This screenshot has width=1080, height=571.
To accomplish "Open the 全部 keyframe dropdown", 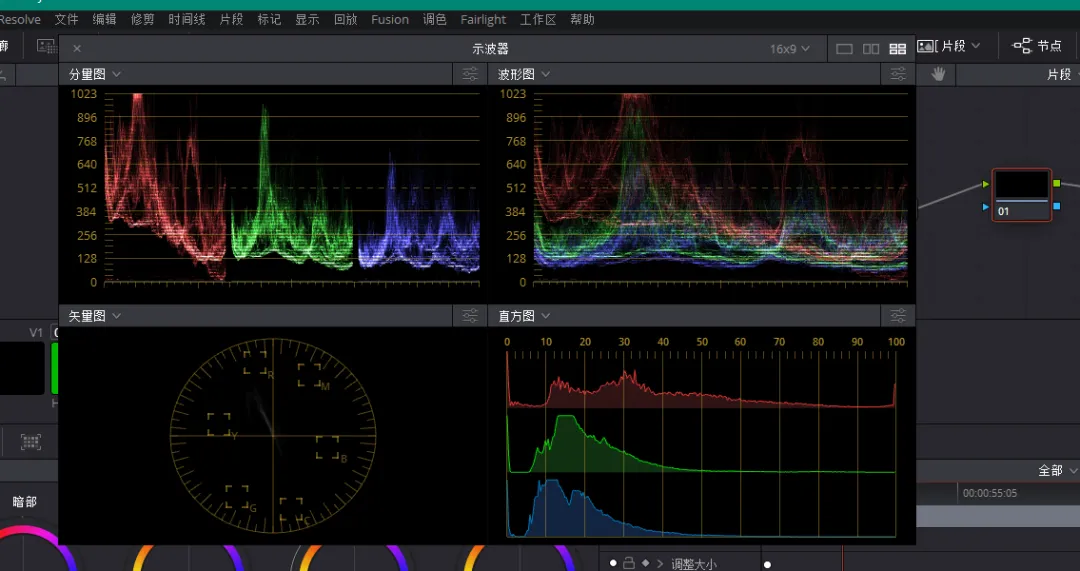I will 1058,470.
